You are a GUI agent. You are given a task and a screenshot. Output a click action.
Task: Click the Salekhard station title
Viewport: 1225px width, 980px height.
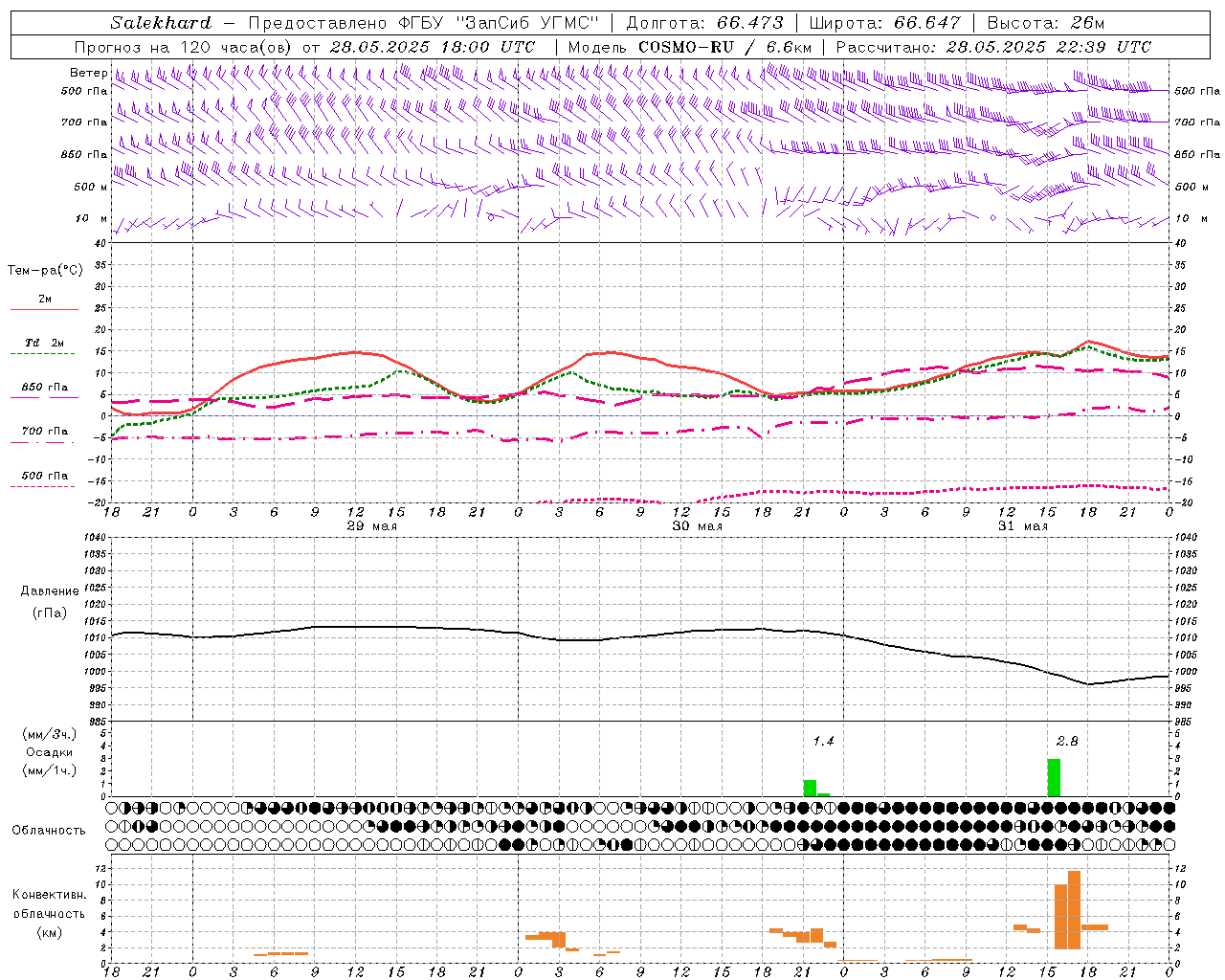tap(160, 23)
